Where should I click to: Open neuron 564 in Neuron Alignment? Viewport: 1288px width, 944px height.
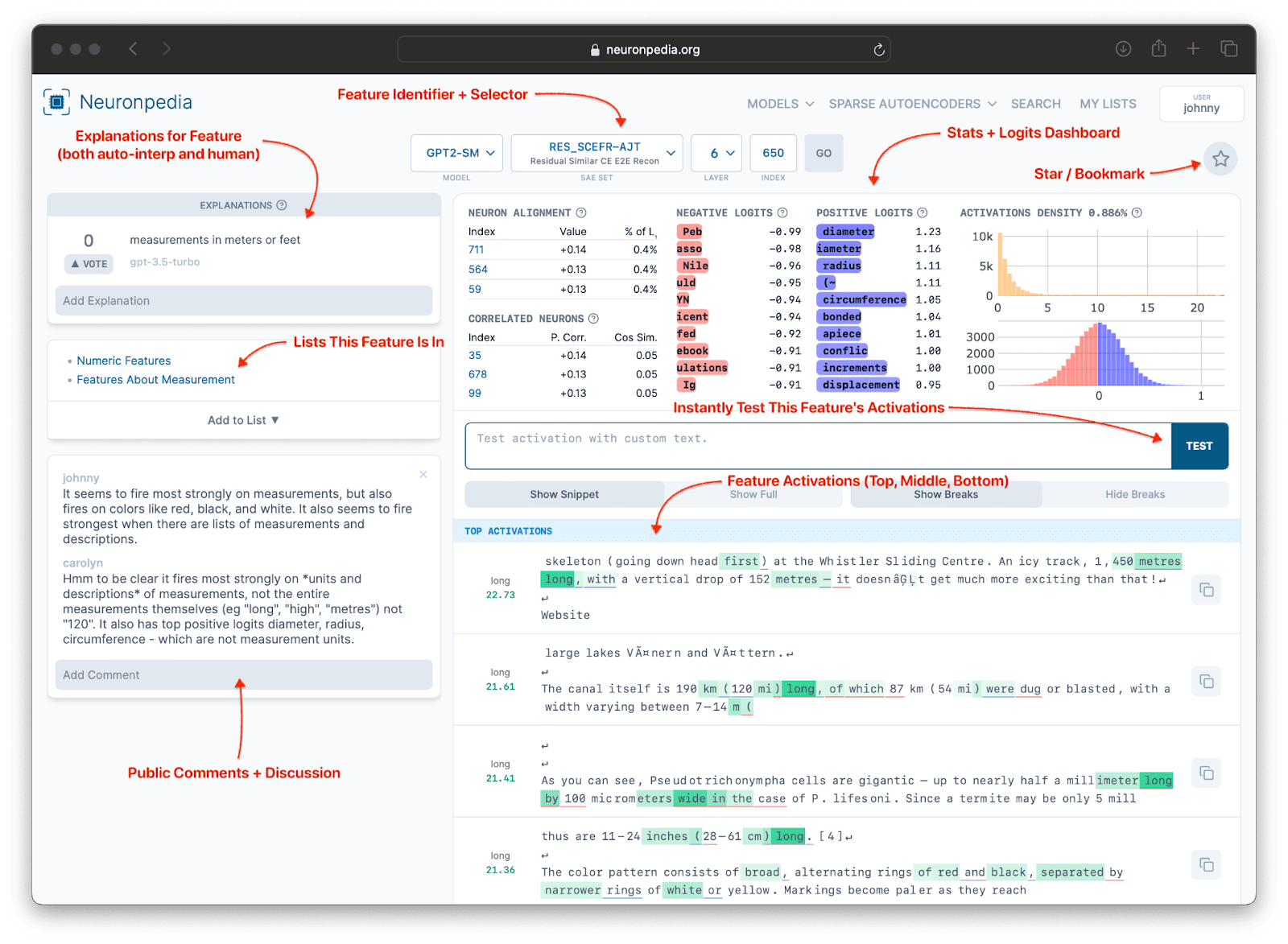click(477, 270)
